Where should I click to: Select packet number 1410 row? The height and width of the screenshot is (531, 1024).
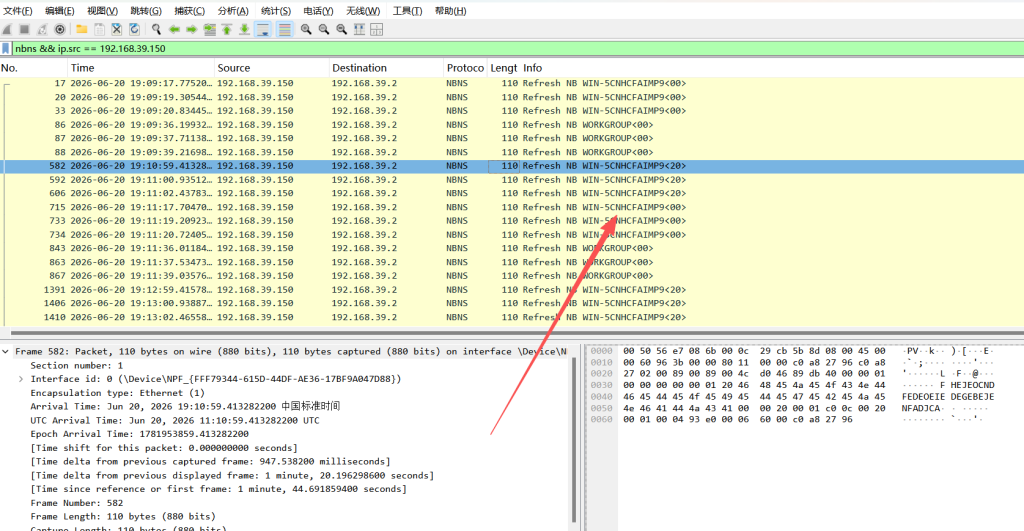tap(512, 317)
